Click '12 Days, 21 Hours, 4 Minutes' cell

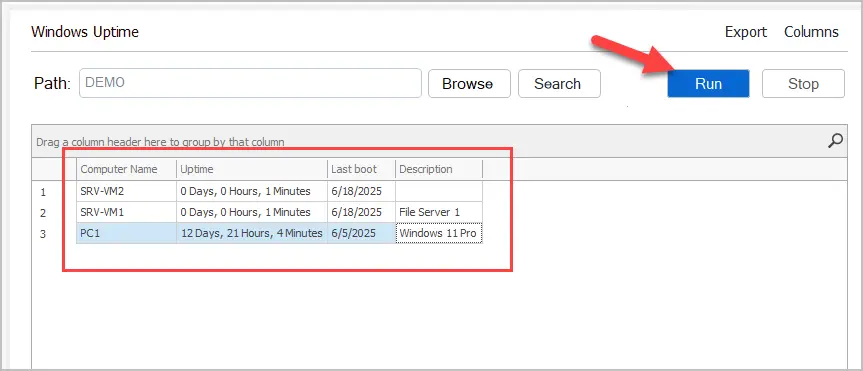click(x=252, y=233)
